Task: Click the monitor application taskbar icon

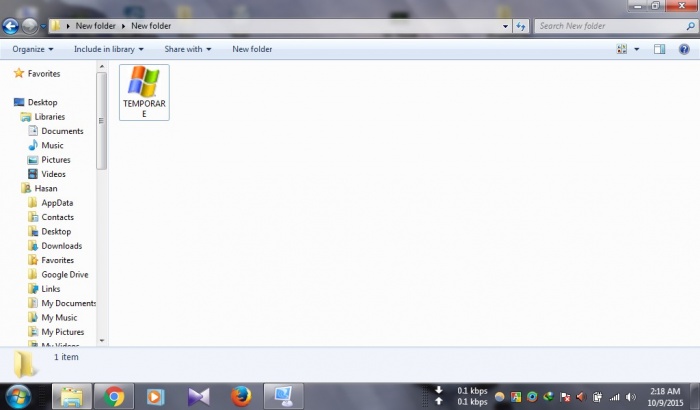Action: pyautogui.click(x=283, y=396)
